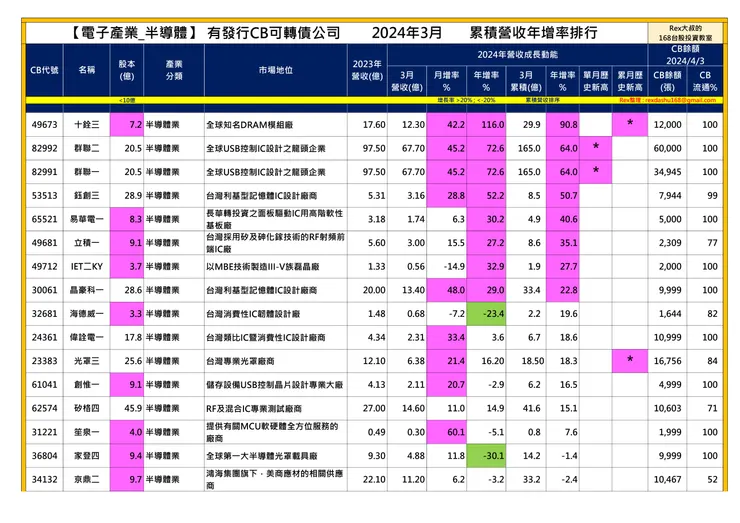This screenshot has height=523, width=740.
Task: Select CB code 49681
Action: point(44,243)
